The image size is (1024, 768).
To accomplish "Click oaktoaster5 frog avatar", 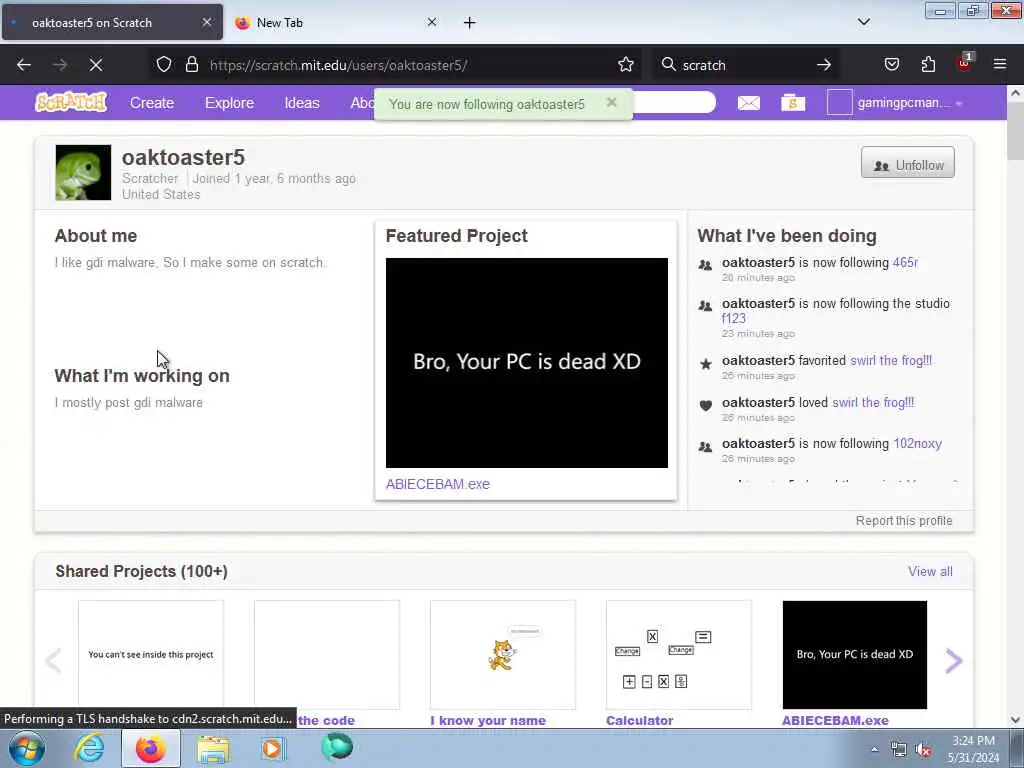I will coord(83,172).
